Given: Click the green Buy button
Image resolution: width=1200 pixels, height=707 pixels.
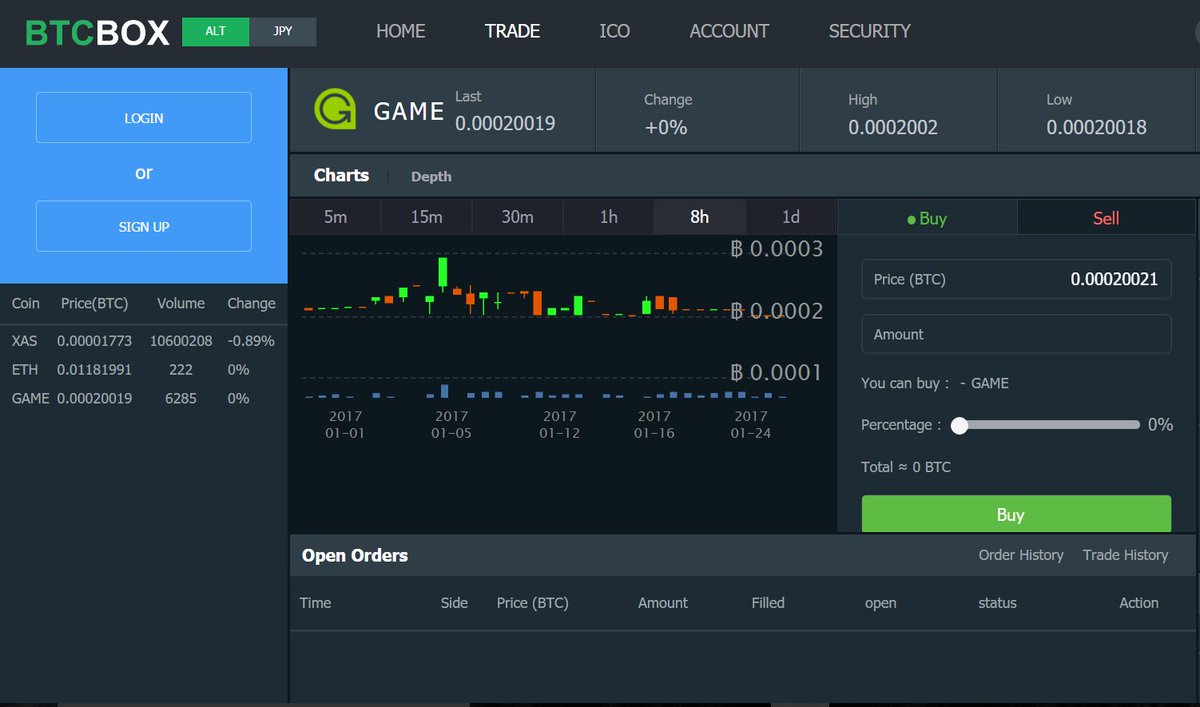Looking at the screenshot, I should click(1016, 514).
